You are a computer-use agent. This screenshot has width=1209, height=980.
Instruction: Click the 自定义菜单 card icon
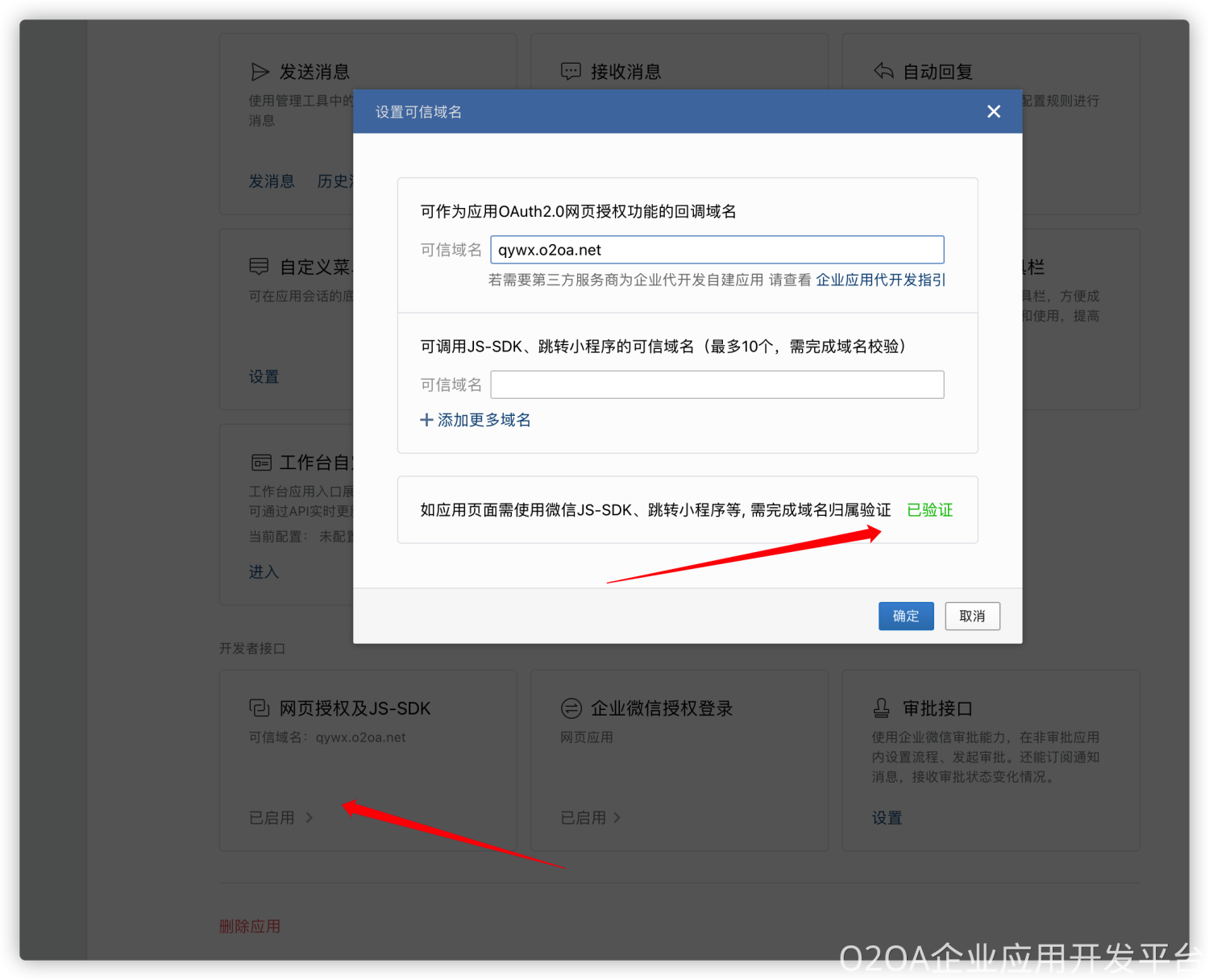coord(259,267)
